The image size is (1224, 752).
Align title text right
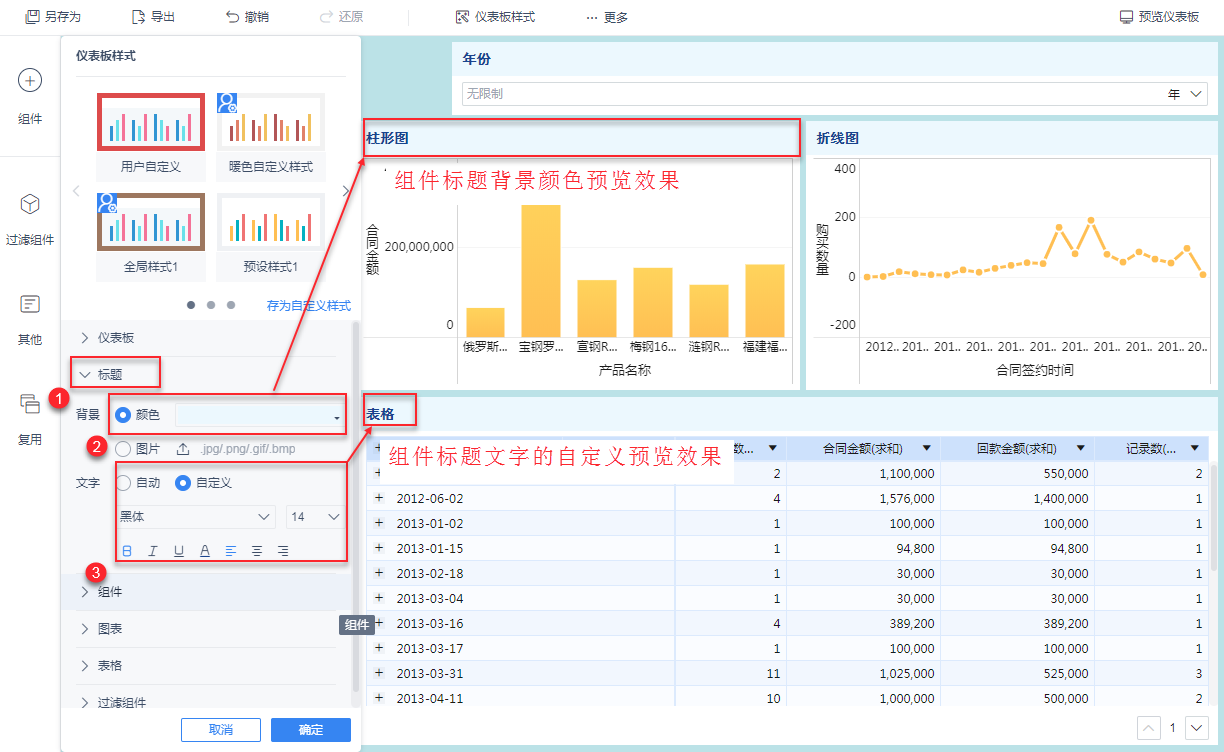(283, 550)
